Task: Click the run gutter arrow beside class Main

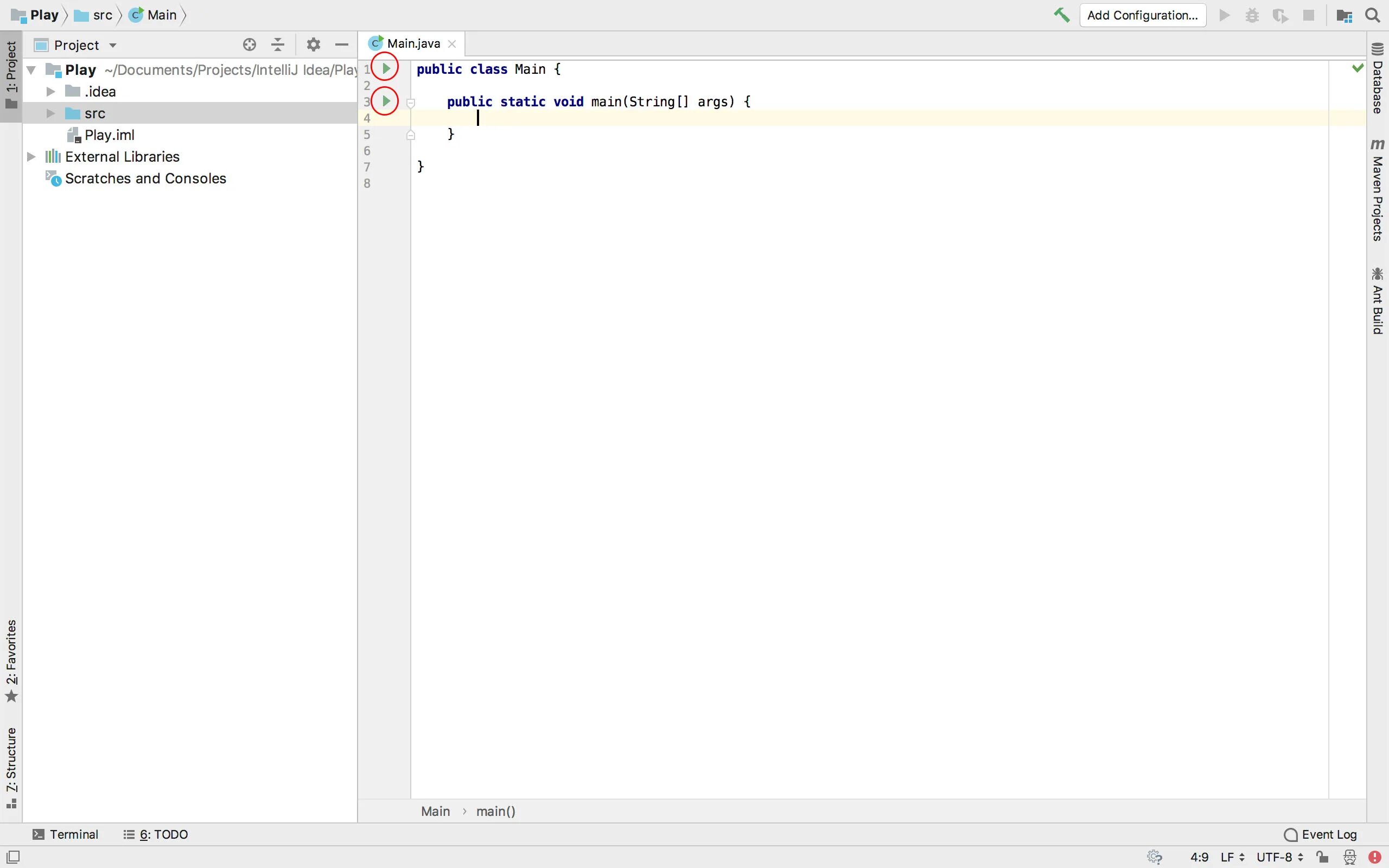Action: coord(386,68)
